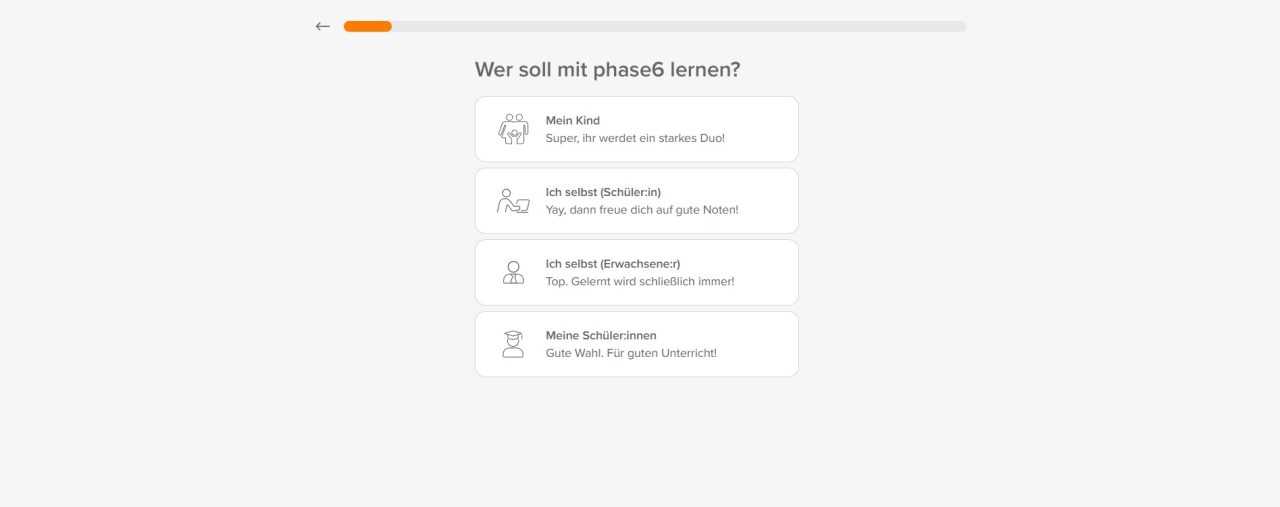Viewport: 1280px width, 507px height.
Task: Click the gray unfilled progress bar track
Action: click(x=680, y=26)
